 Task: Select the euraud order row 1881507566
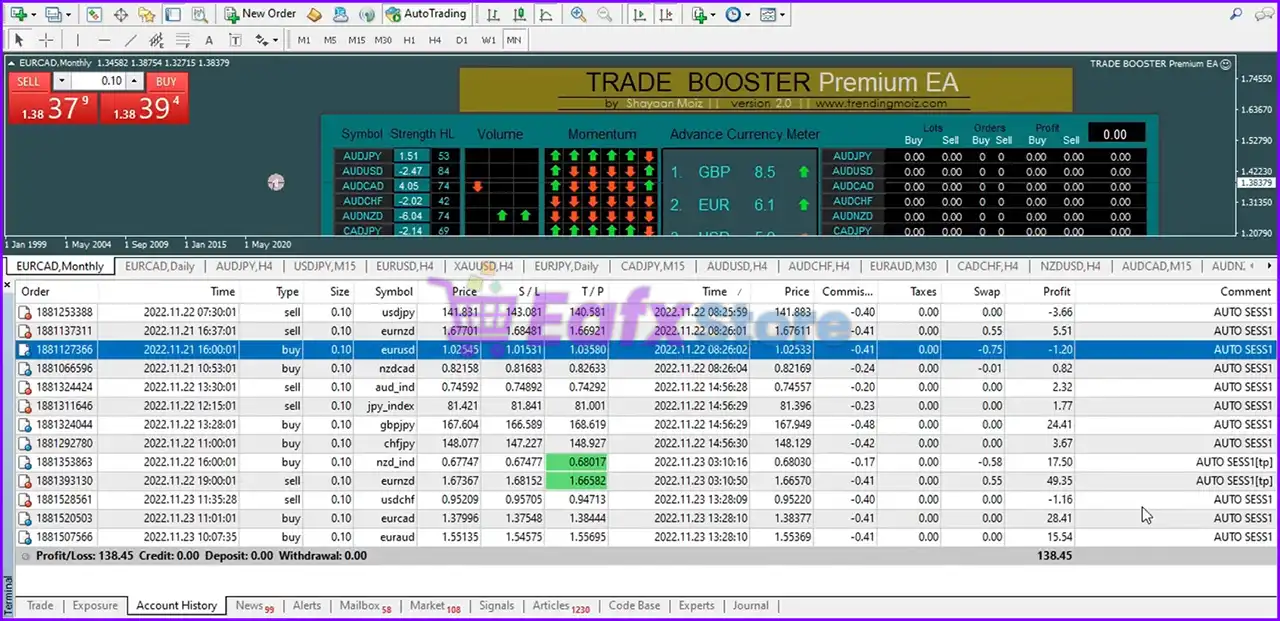pos(646,537)
